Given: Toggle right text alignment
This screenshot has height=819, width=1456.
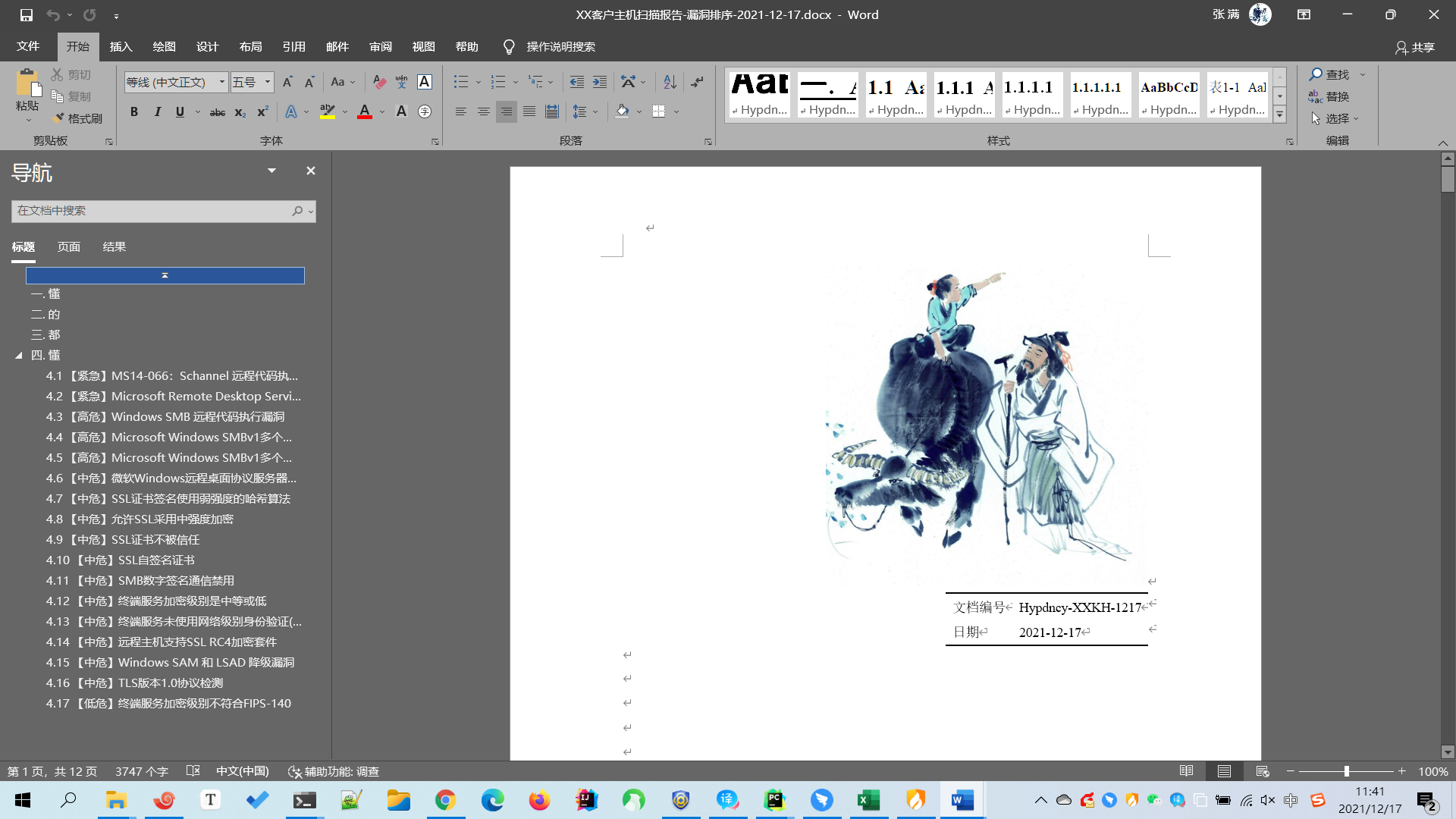Looking at the screenshot, I should coord(507,111).
